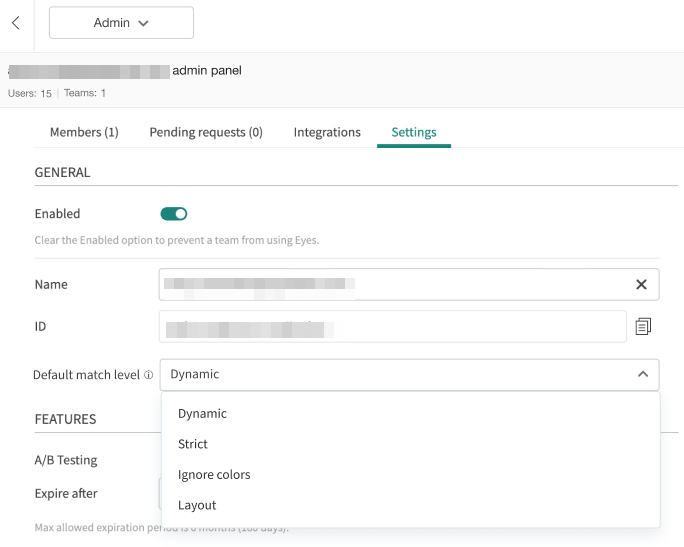Viewport: 684px width, 547px height.
Task: Show info about Default match level
Action: tap(149, 375)
